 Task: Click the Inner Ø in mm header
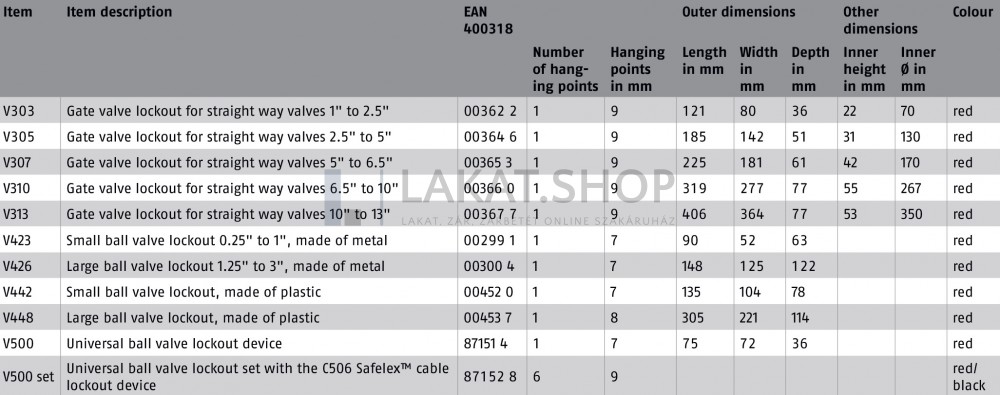(x=918, y=69)
